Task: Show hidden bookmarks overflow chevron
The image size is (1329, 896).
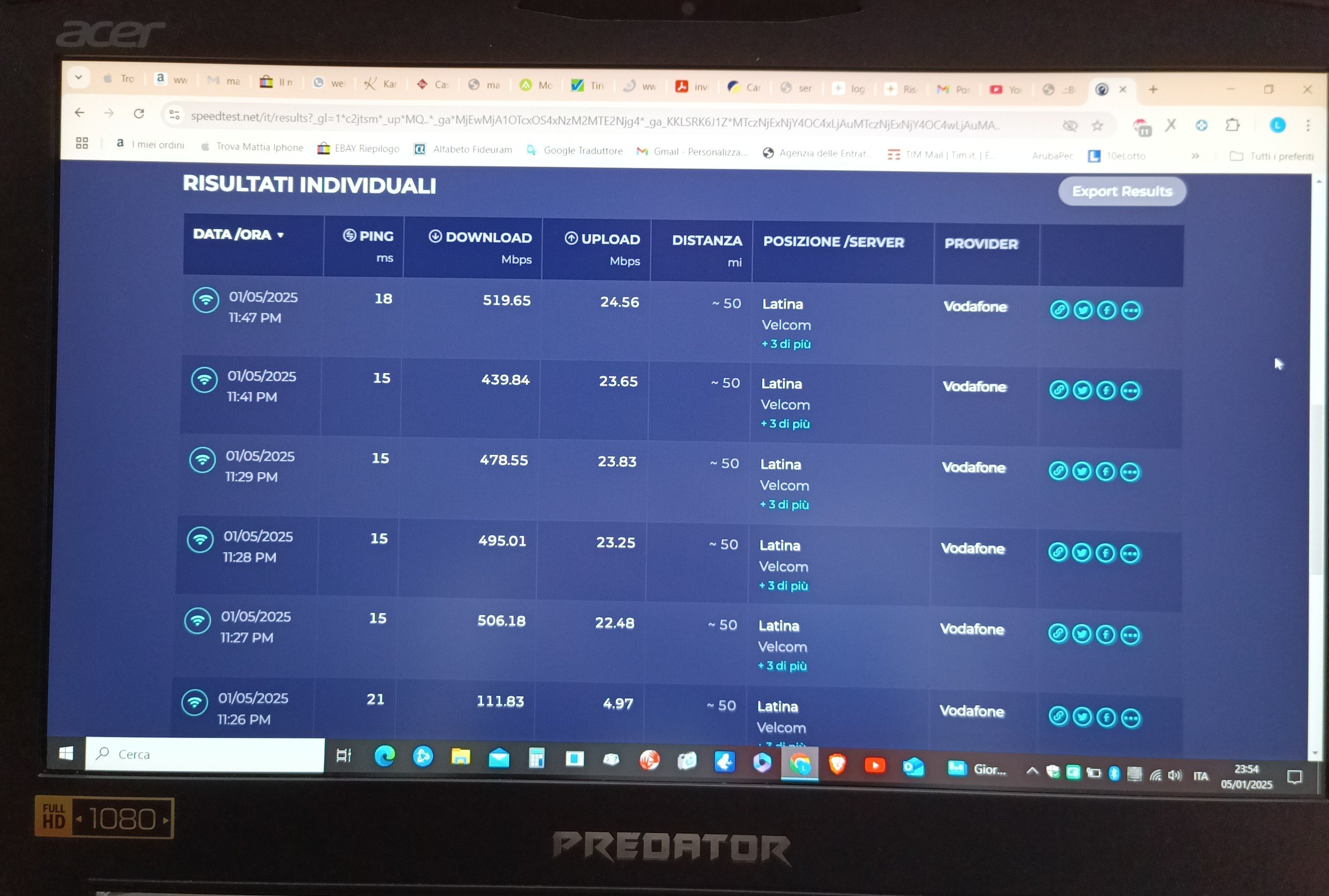Action: 1195,156
